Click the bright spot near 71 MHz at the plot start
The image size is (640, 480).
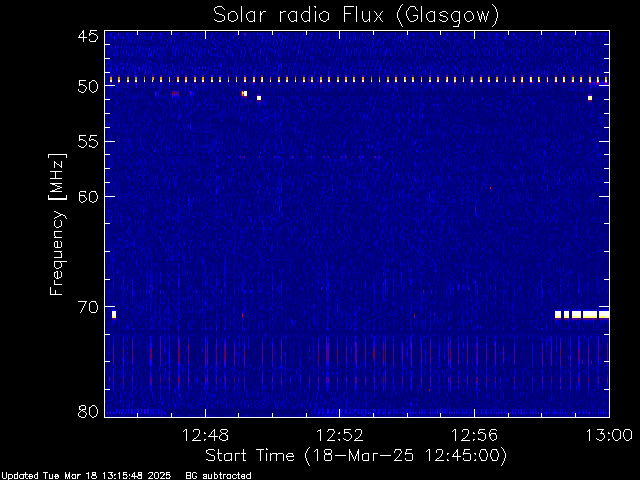[114, 314]
